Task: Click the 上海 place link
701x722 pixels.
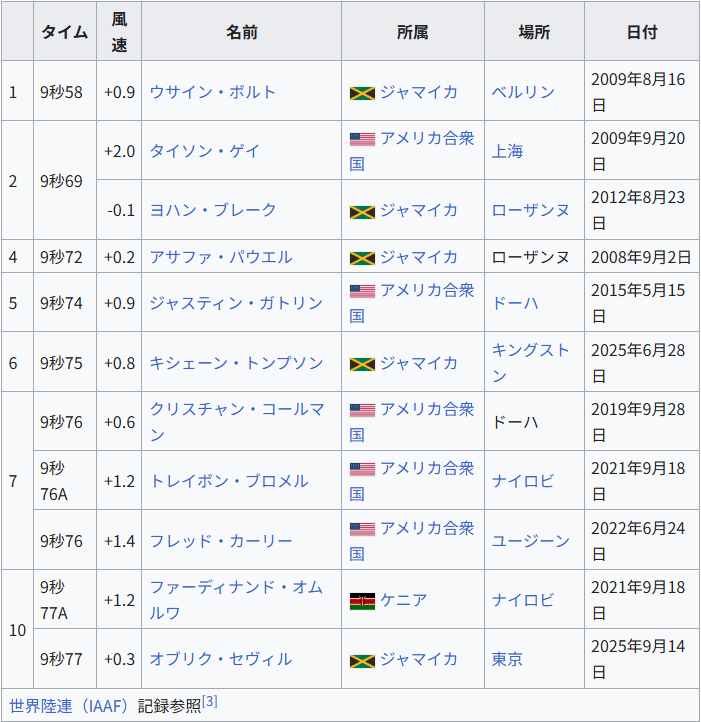Action: point(507,151)
